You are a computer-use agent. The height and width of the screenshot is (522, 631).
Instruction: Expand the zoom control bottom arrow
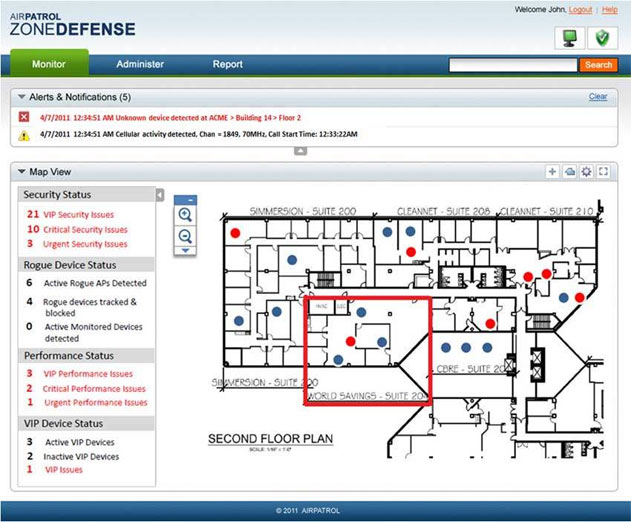point(185,251)
